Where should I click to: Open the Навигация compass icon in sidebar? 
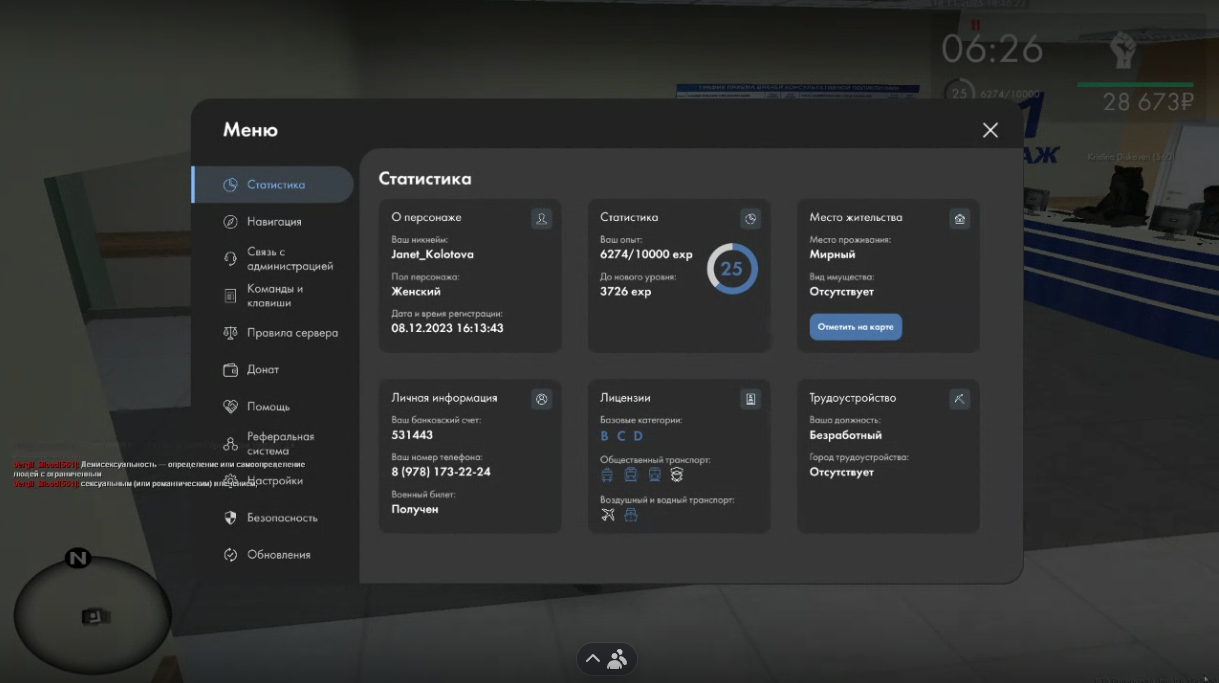pyautogui.click(x=230, y=222)
